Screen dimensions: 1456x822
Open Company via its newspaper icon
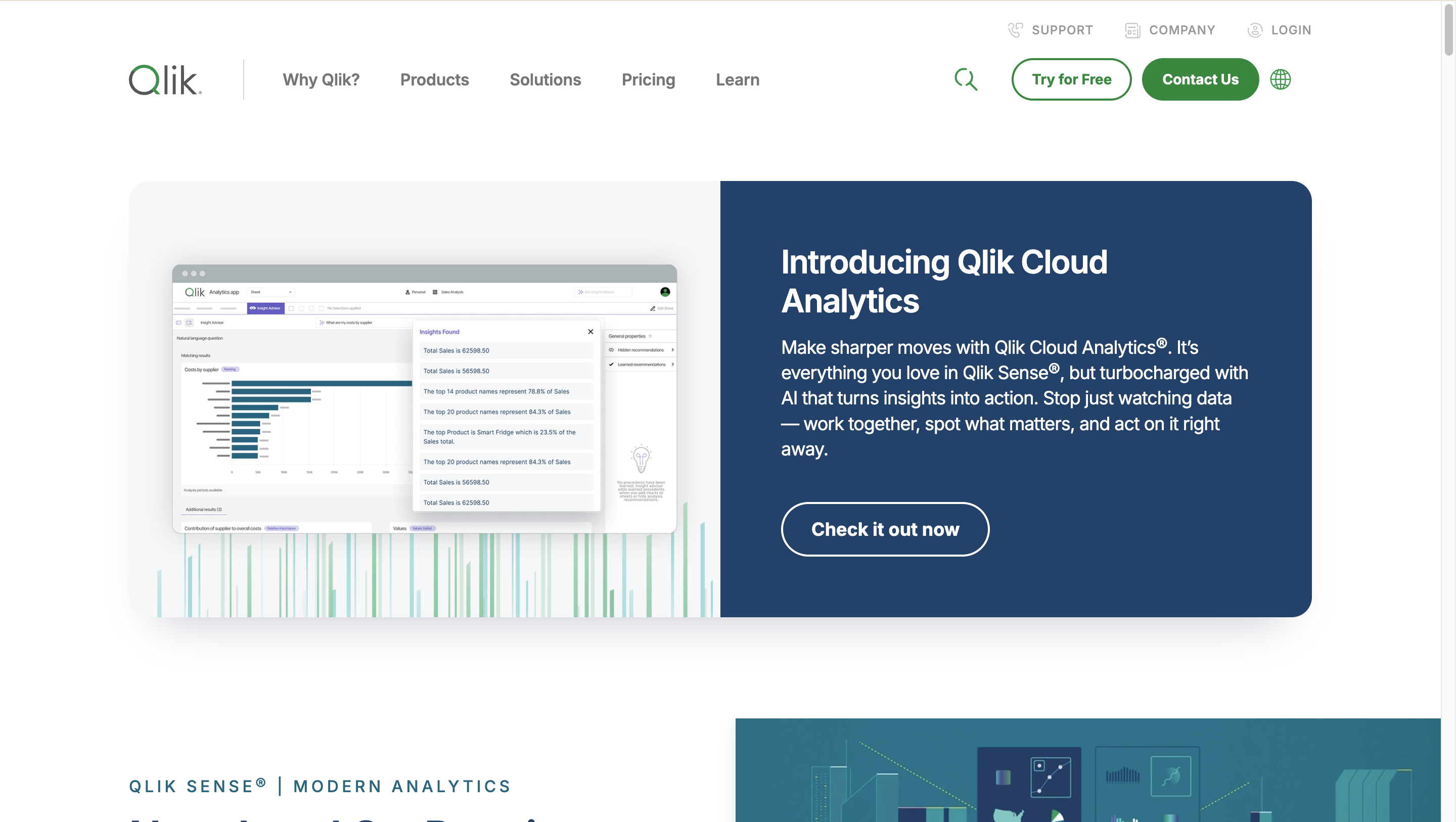point(1132,30)
